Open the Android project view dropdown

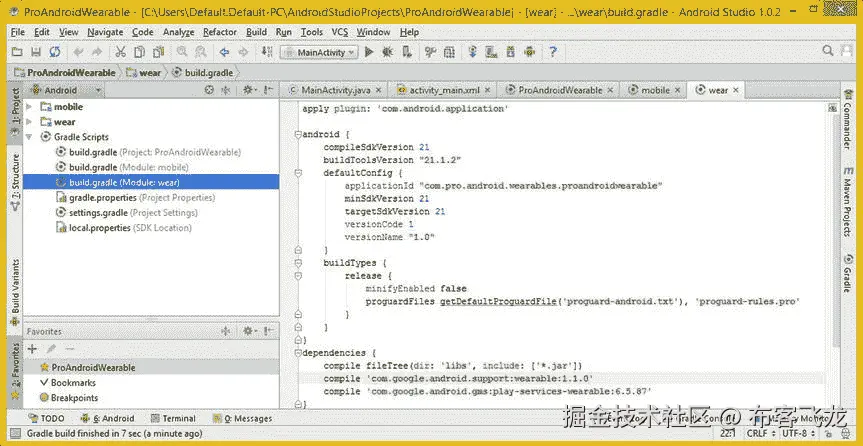pyautogui.click(x=67, y=90)
